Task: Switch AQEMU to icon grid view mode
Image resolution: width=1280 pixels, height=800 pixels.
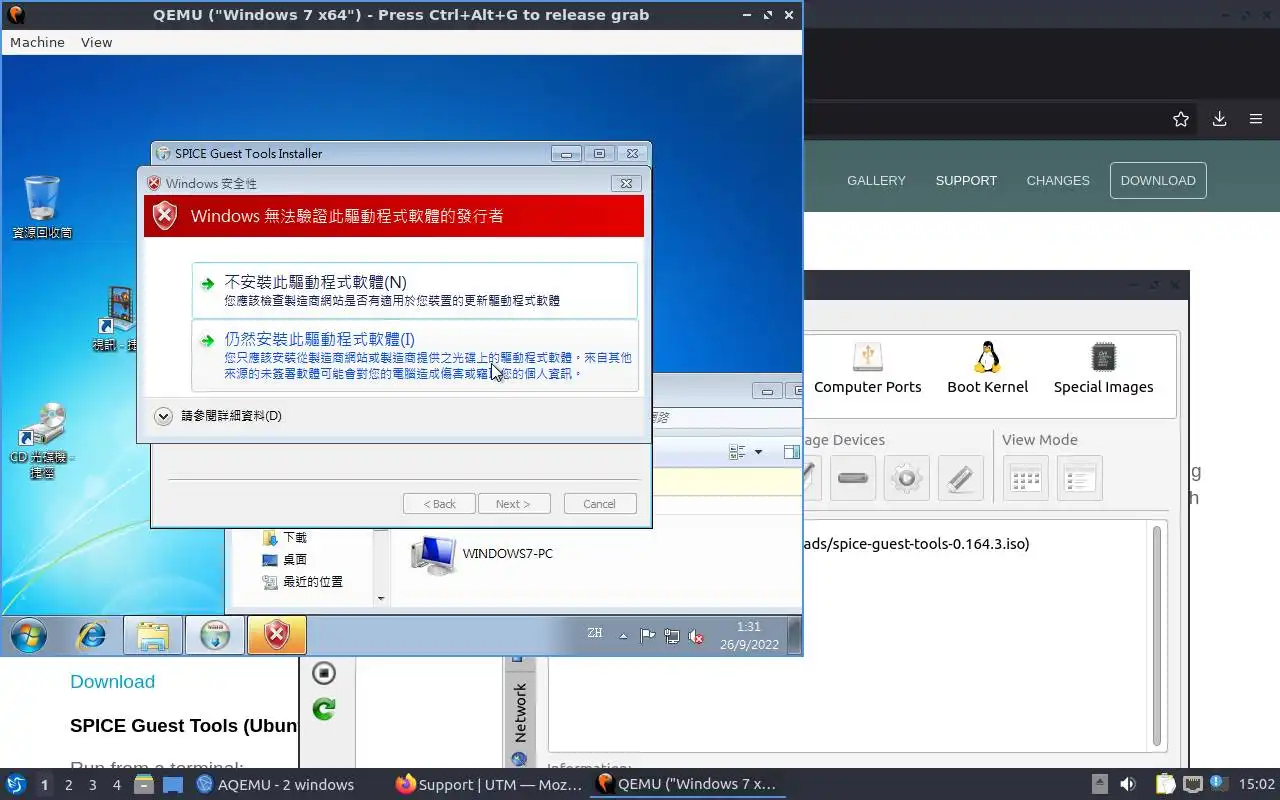Action: tap(1025, 478)
